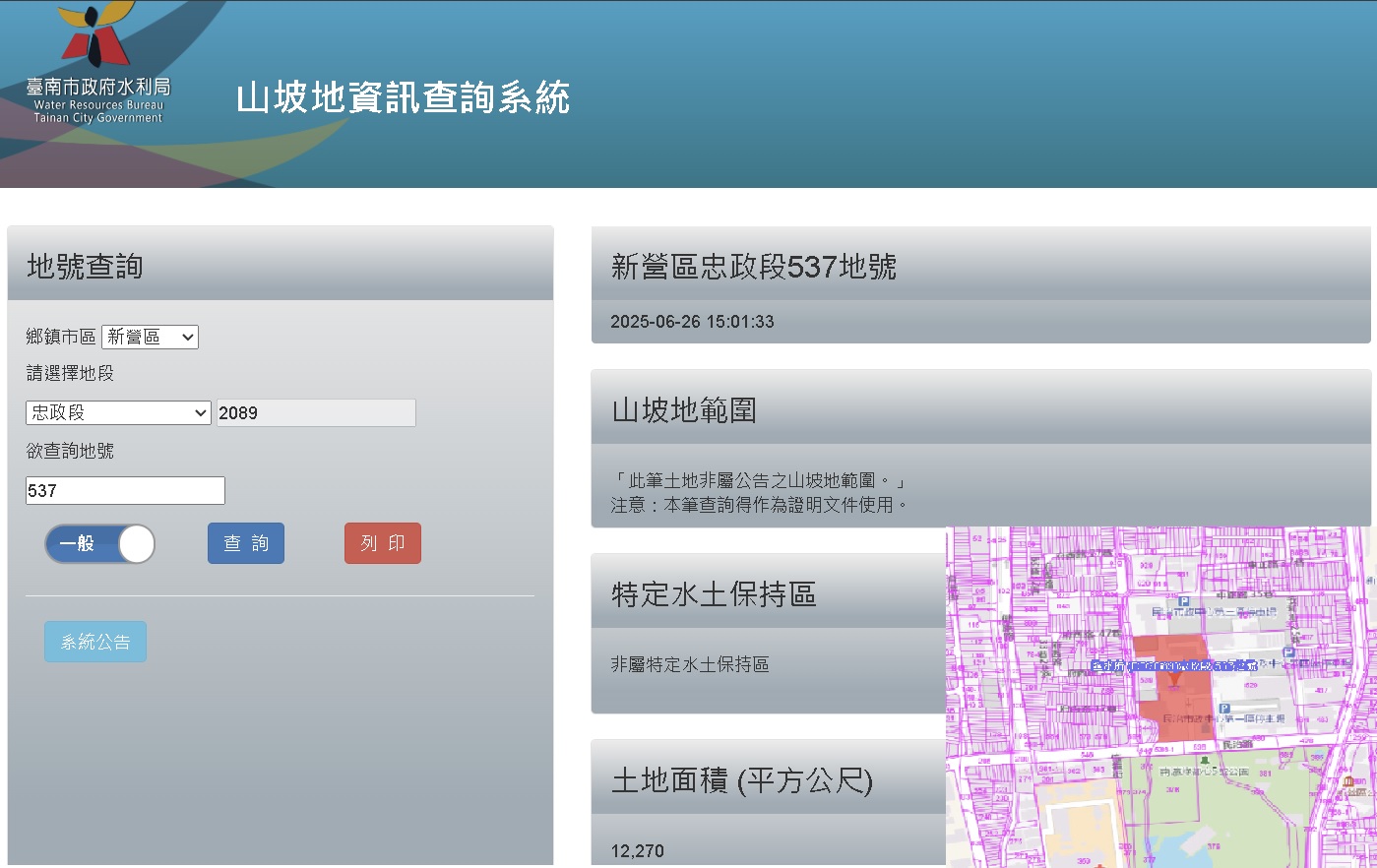Click the parking icon south-east of red marker
The height and width of the screenshot is (868, 1377).
(1224, 708)
